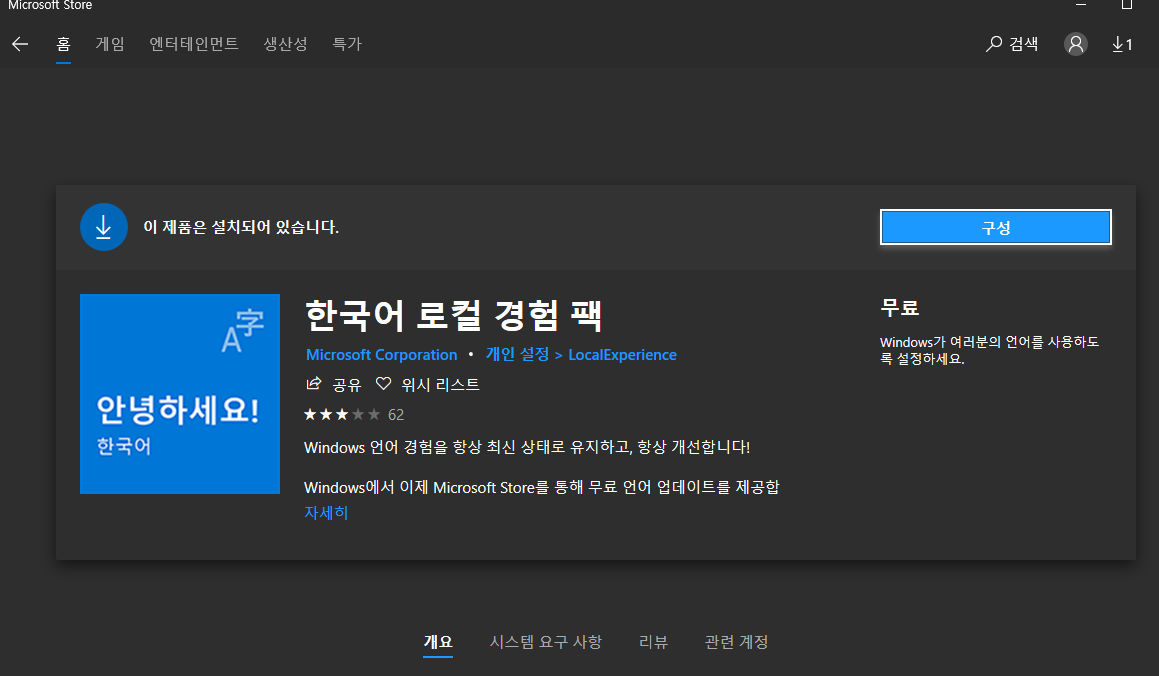Click the share icon next to 공유

coord(314,384)
